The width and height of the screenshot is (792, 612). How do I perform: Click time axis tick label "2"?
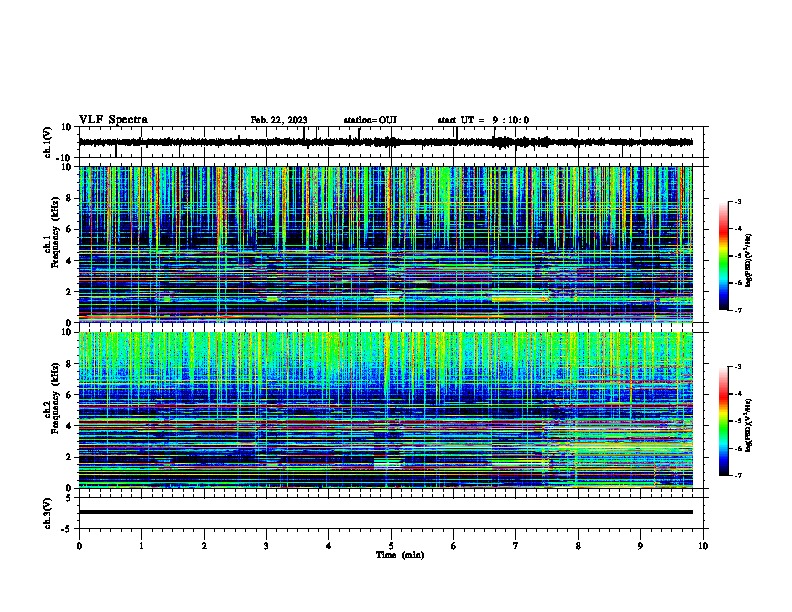tap(204, 546)
